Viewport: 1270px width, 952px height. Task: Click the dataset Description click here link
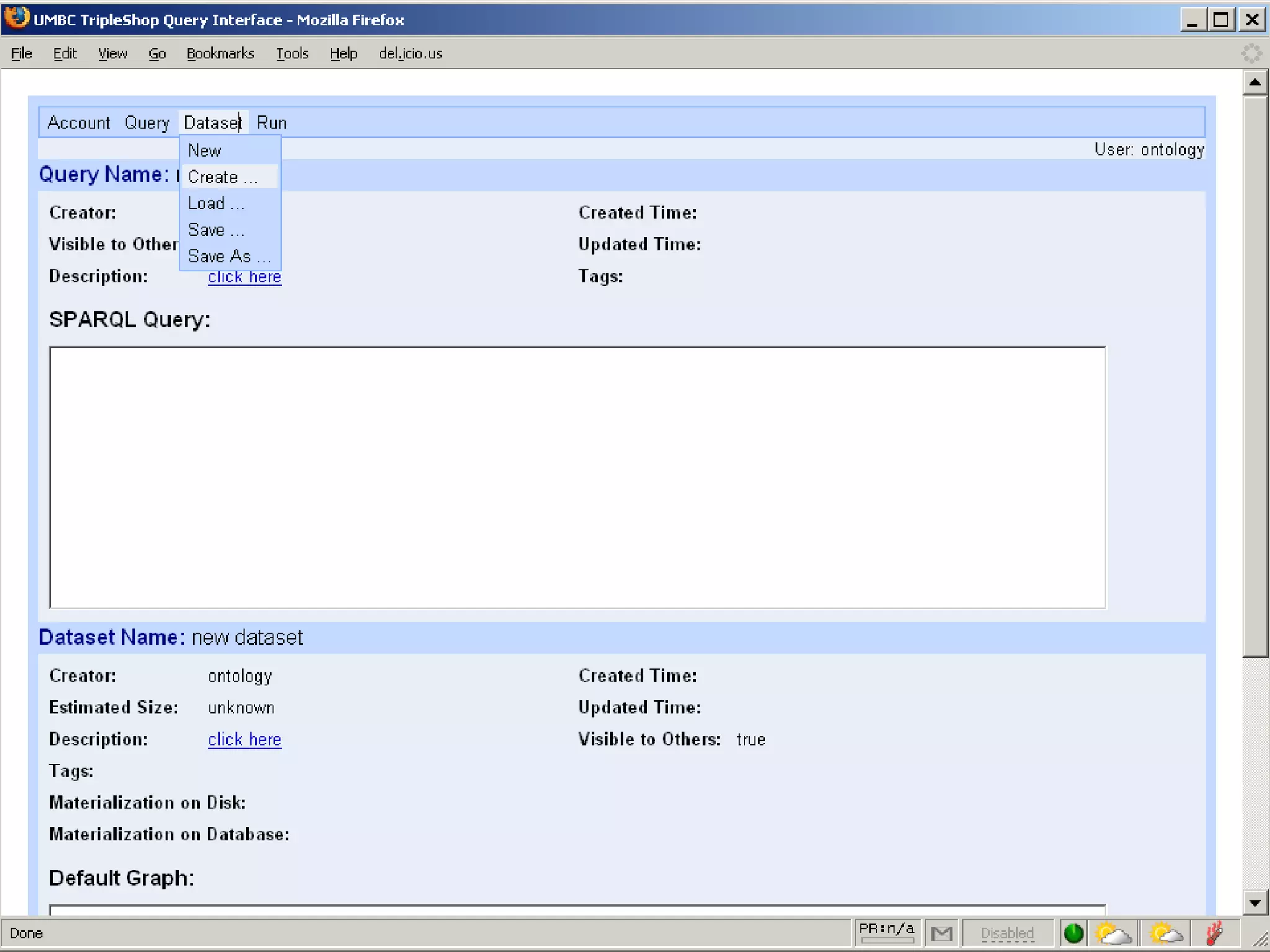244,739
